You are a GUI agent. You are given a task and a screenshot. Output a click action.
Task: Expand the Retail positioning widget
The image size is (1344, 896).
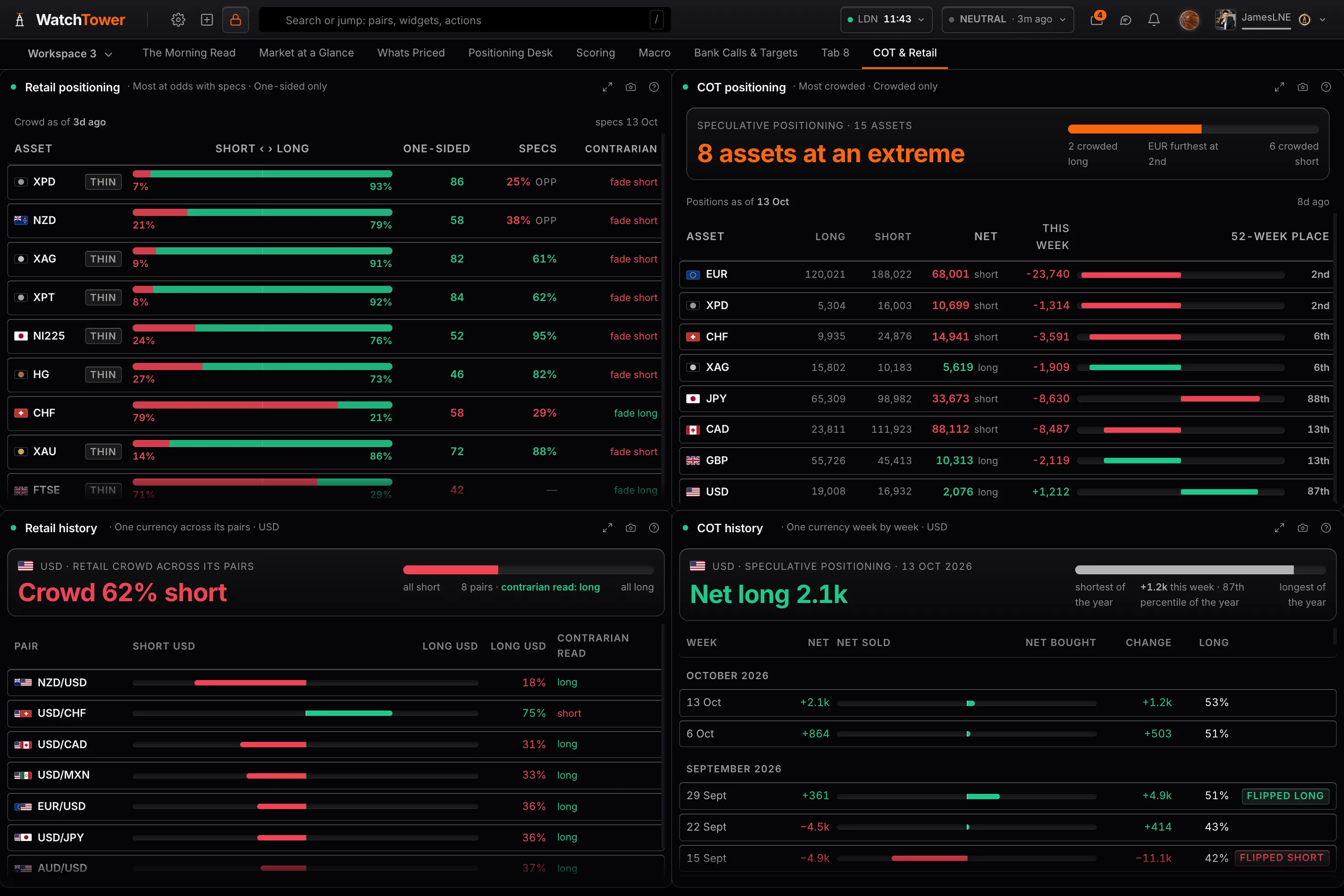point(607,87)
